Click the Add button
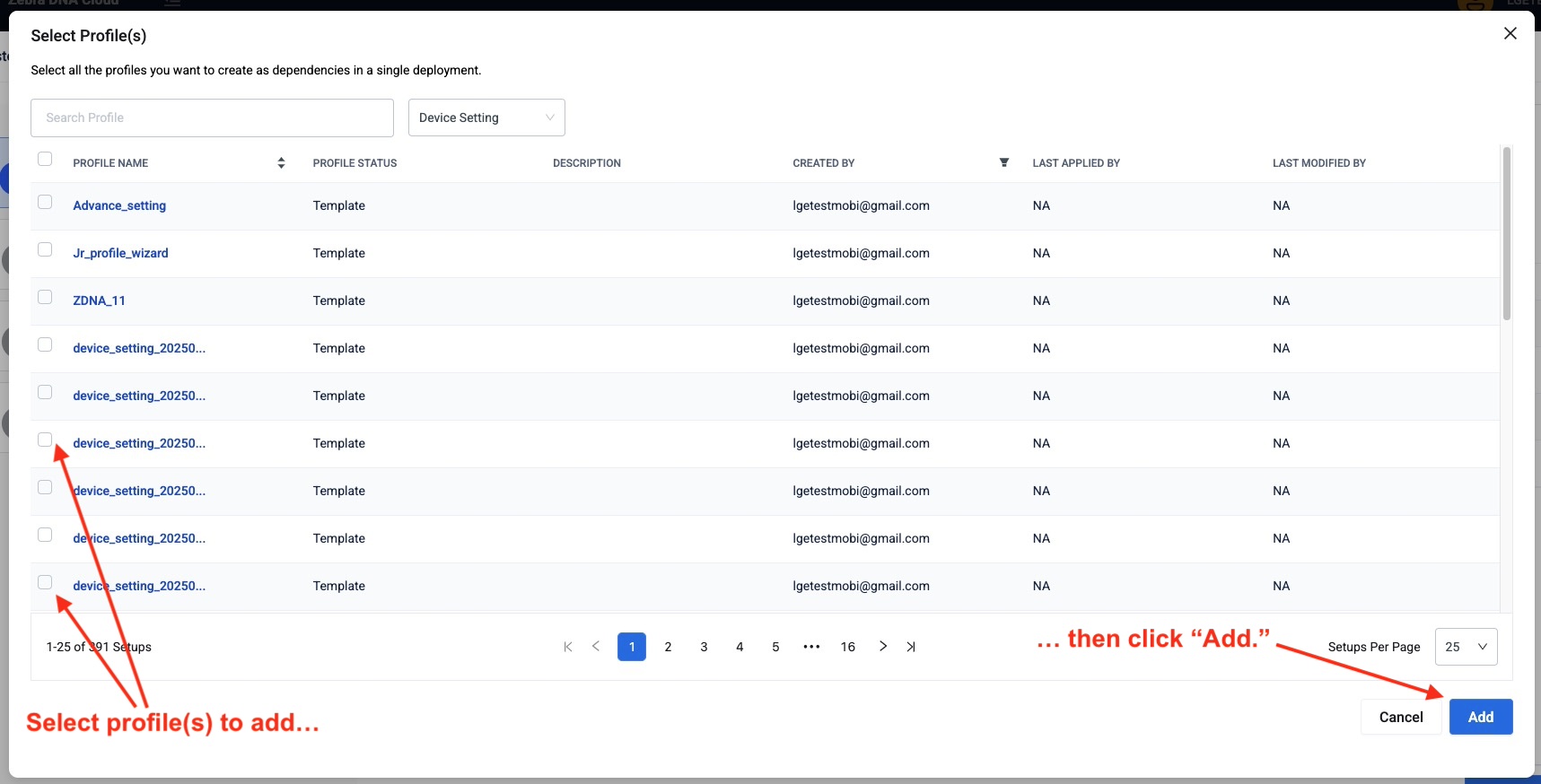The image size is (1541, 784). (1480, 717)
